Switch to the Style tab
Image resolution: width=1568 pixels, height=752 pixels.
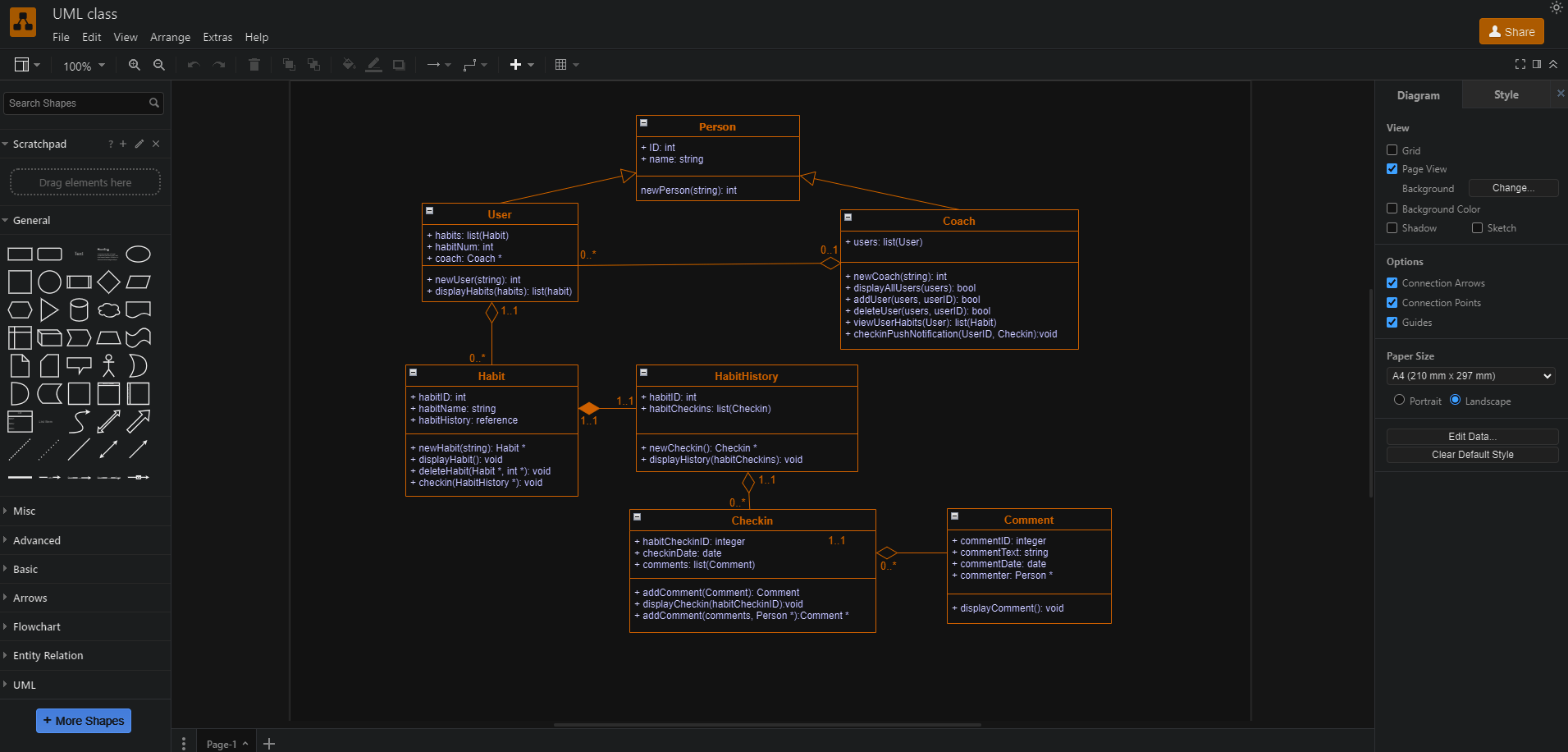click(1506, 95)
